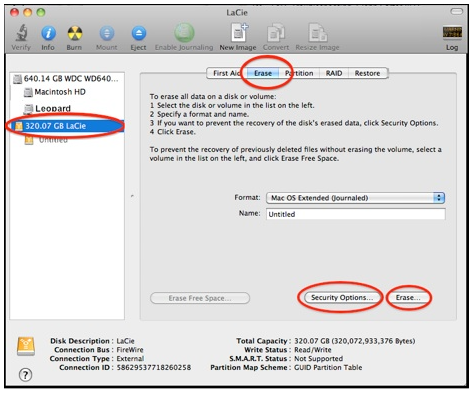The image size is (473, 394).
Task: Click the Burn disc icon
Action: click(x=74, y=33)
